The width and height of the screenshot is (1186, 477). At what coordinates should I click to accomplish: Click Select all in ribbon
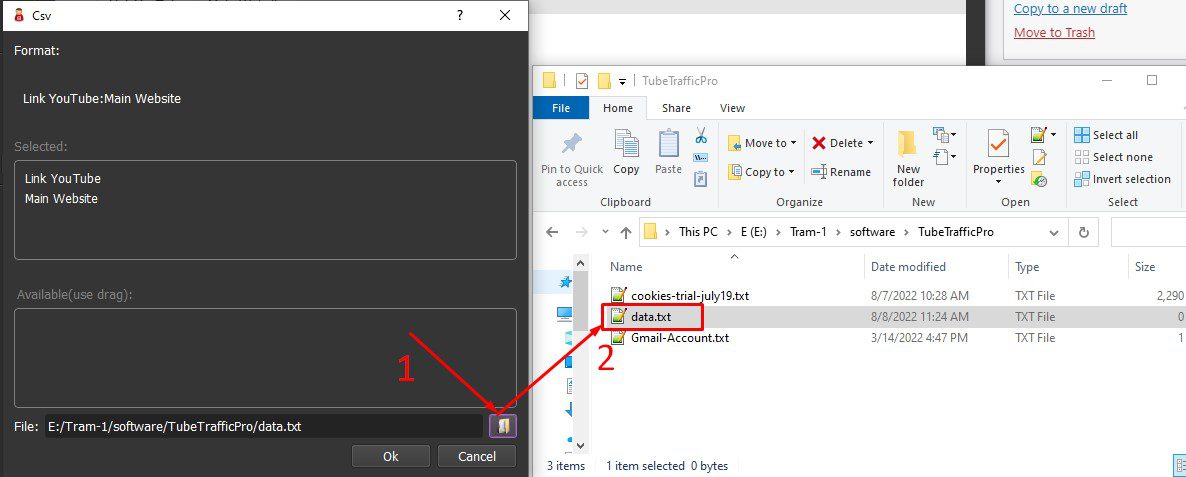(x=1107, y=135)
